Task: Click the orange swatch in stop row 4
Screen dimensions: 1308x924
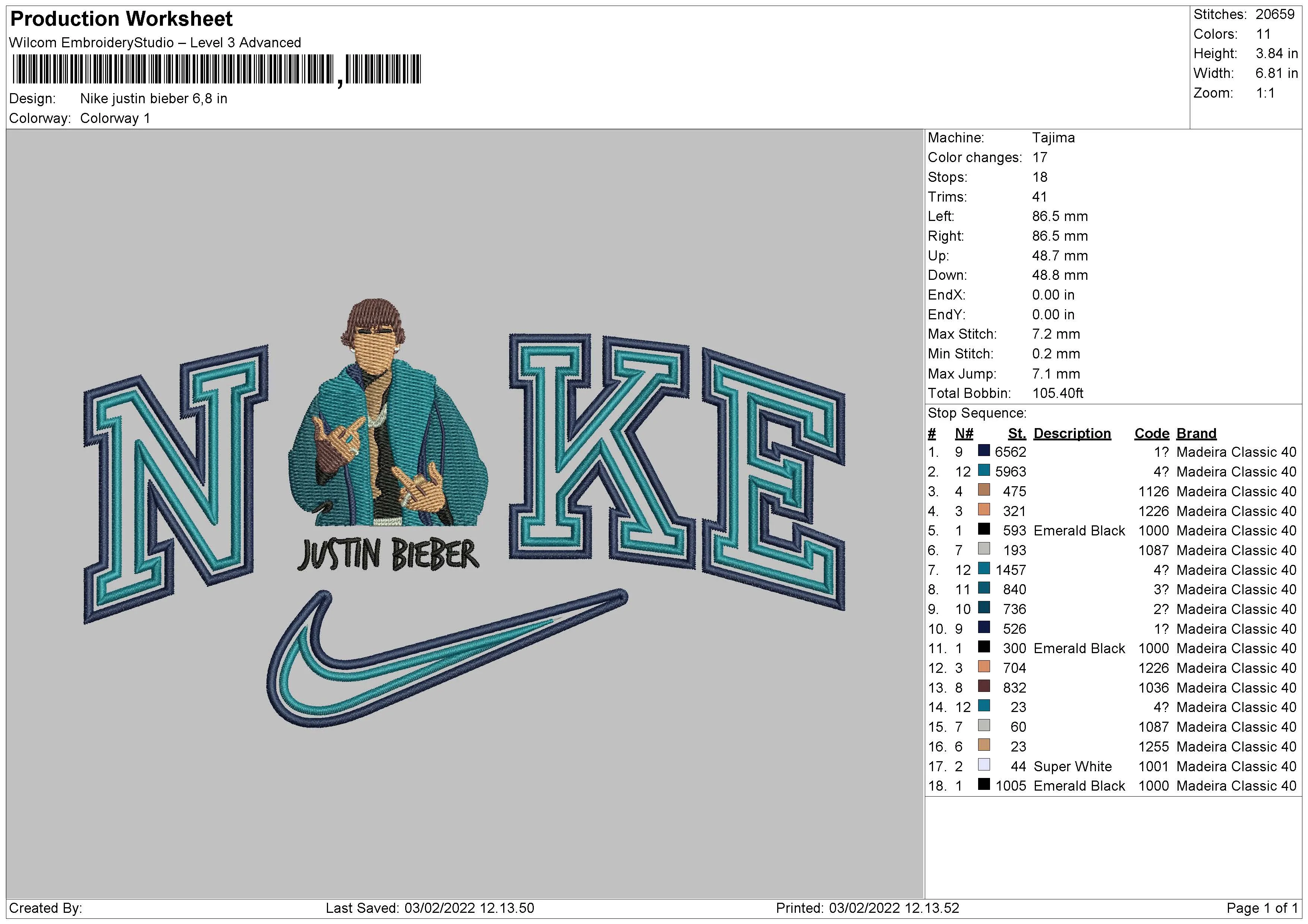Action: 984,510
